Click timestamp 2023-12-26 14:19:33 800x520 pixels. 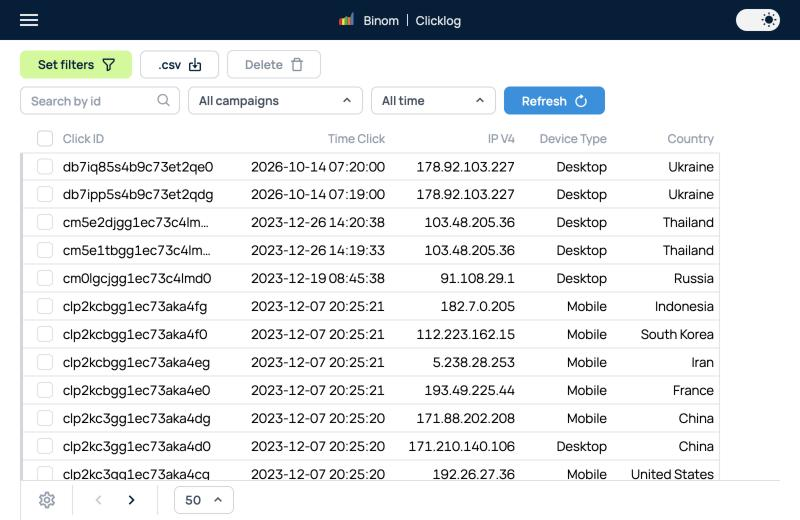click(318, 250)
